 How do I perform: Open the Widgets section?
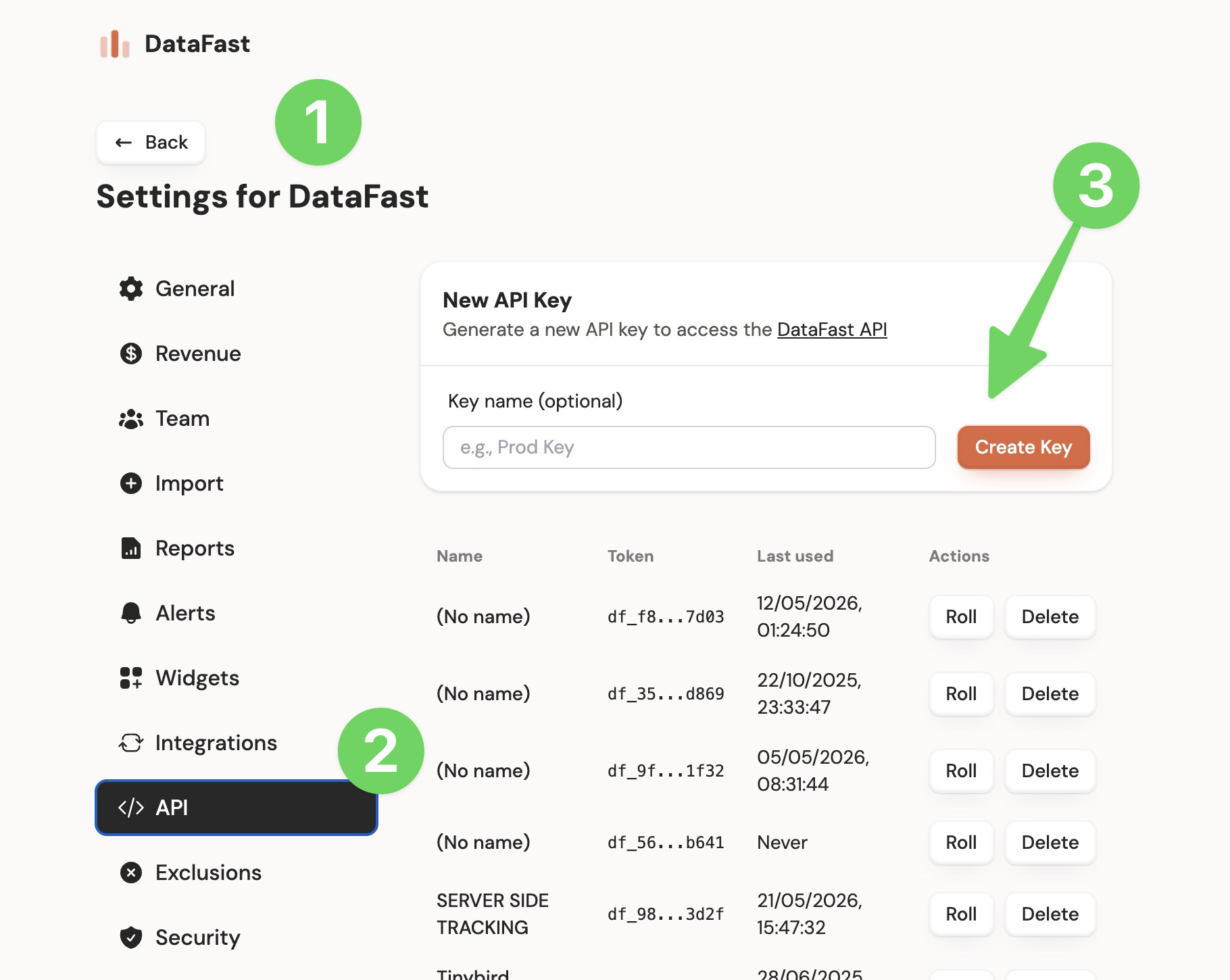[x=237, y=678]
